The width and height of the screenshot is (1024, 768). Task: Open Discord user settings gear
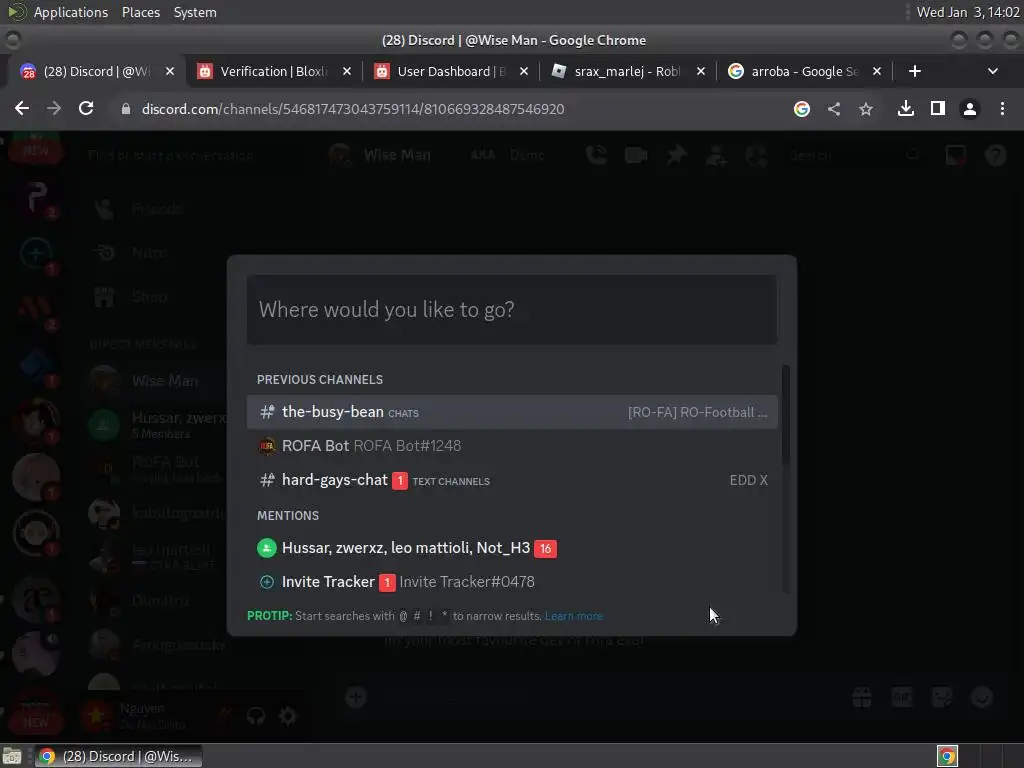click(287, 716)
